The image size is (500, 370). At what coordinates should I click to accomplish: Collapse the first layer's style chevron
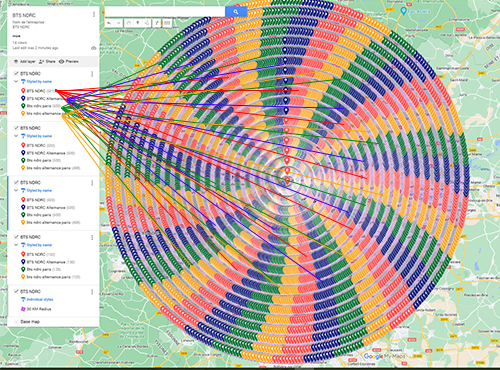pyautogui.click(x=16, y=81)
